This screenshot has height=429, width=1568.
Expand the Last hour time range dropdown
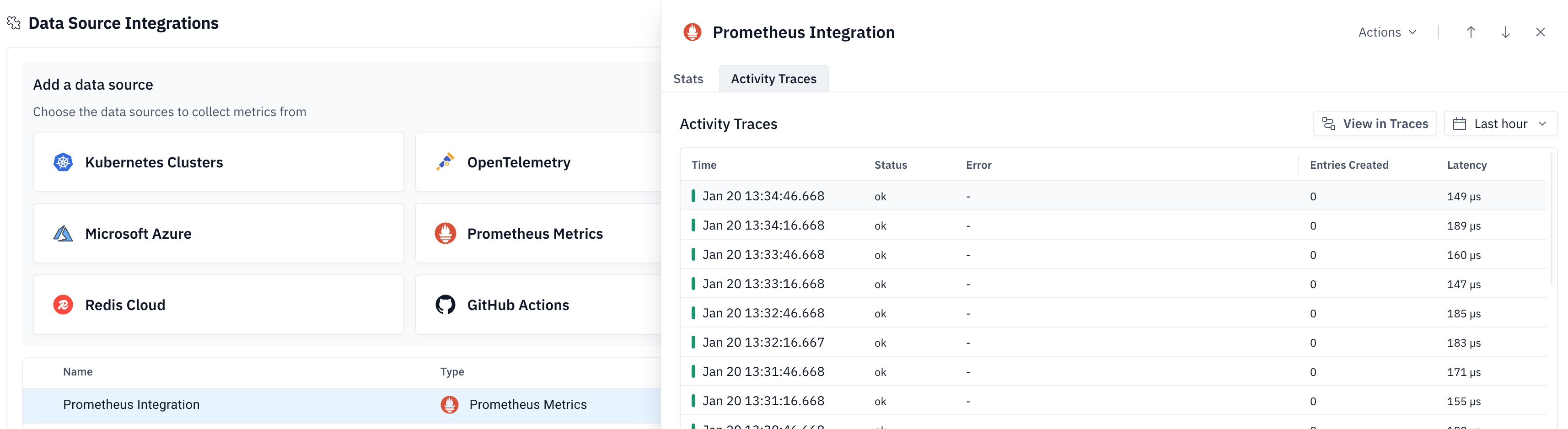[1500, 124]
